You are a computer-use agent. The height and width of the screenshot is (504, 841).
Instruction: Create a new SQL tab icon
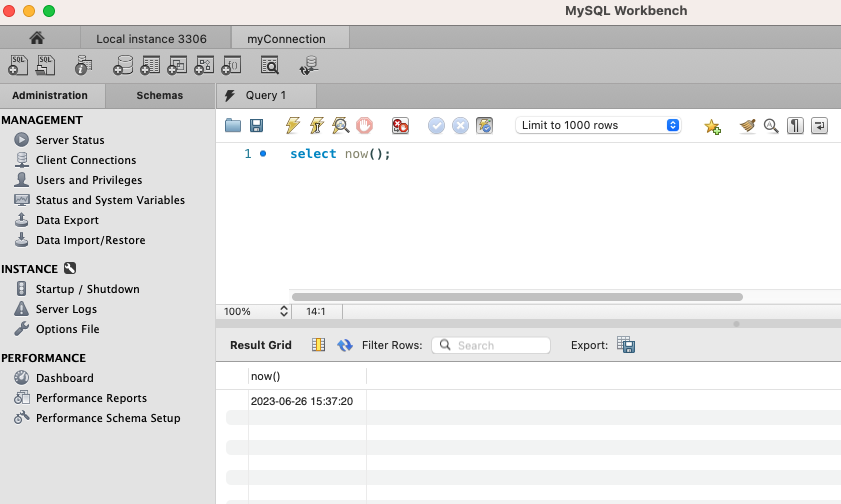click(x=18, y=65)
